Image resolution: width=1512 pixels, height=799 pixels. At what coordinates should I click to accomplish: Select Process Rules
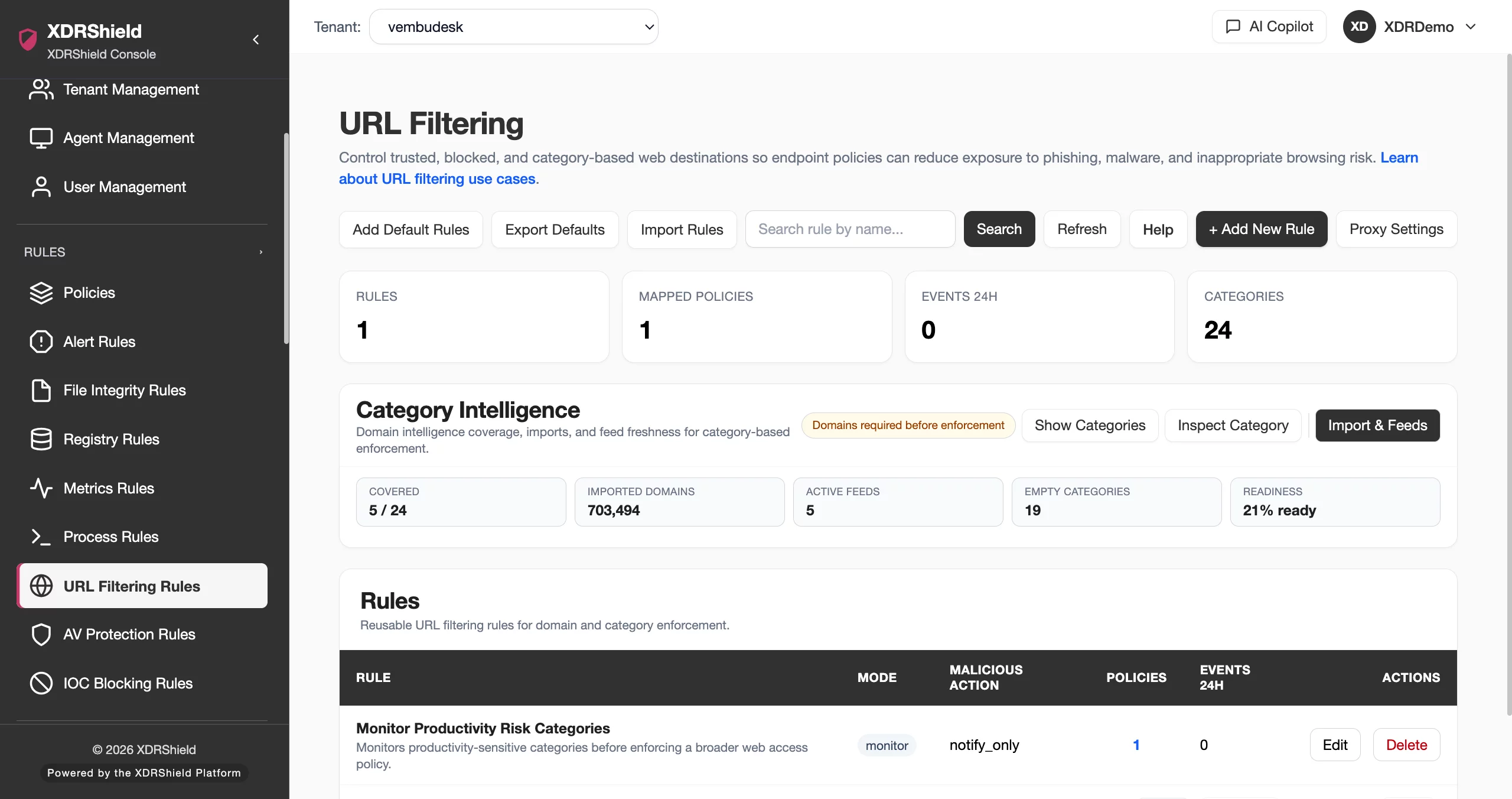pyautogui.click(x=142, y=537)
